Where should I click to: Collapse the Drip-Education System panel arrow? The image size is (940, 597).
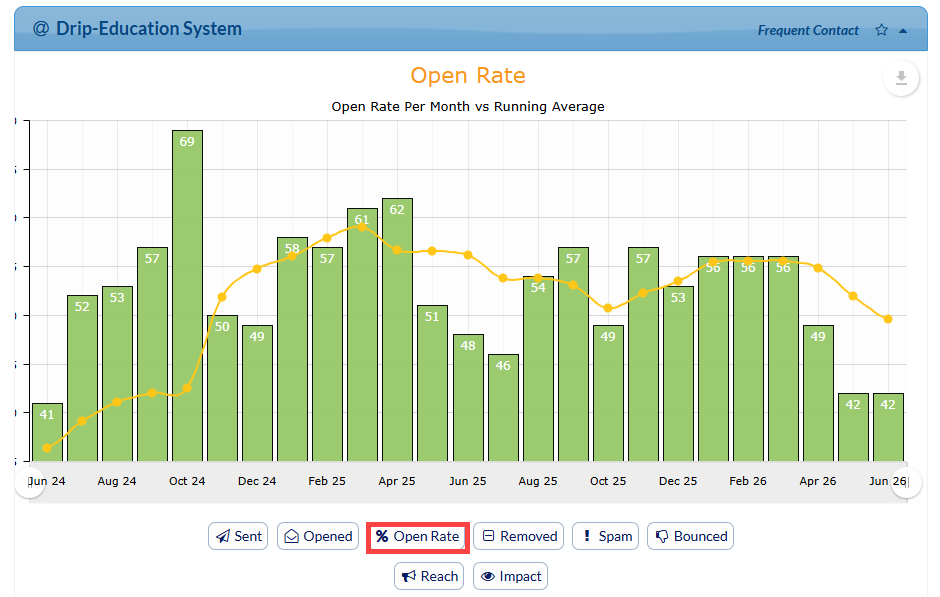pyautogui.click(x=903, y=31)
